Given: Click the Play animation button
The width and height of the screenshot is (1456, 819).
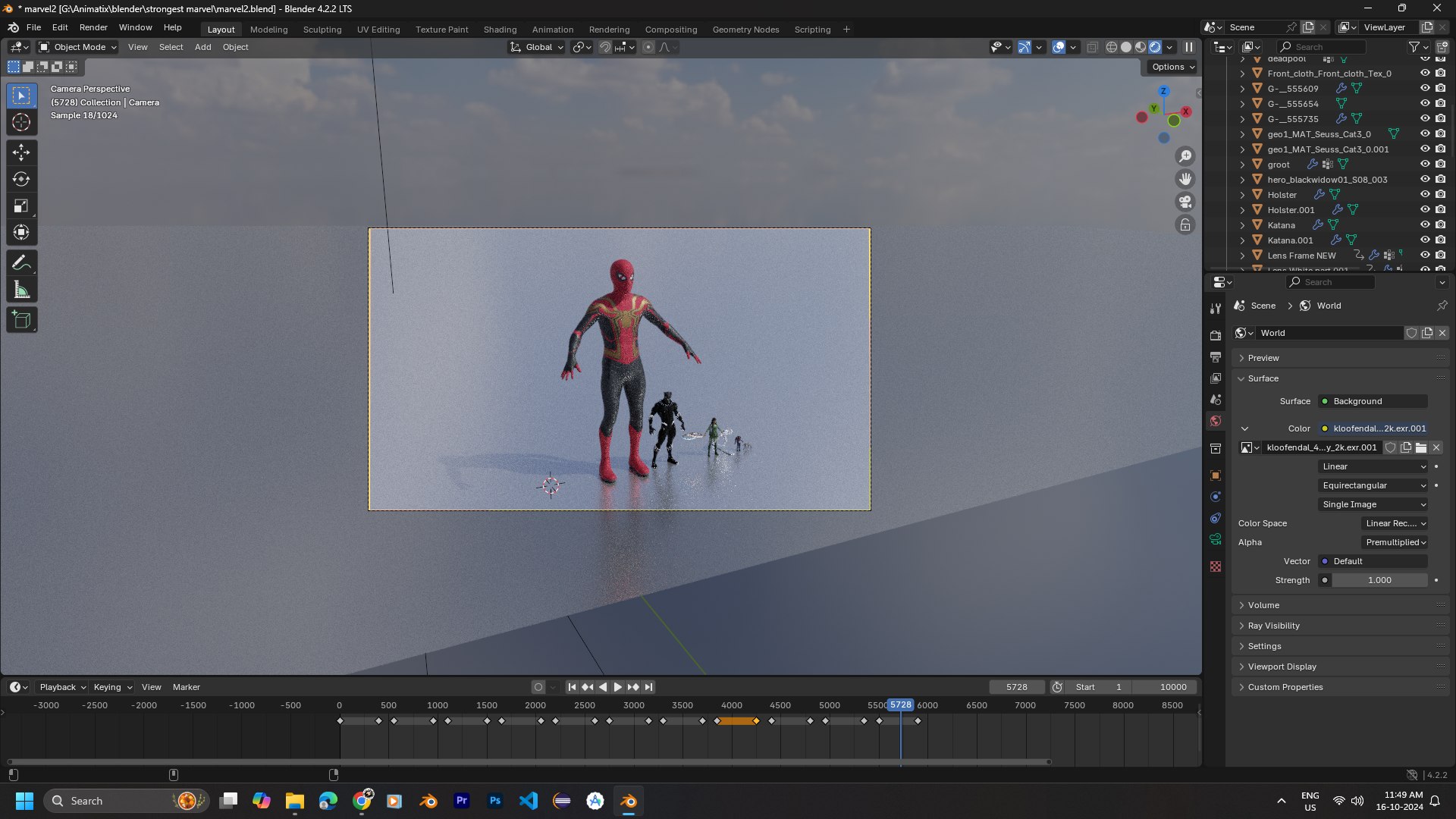Looking at the screenshot, I should (x=617, y=687).
